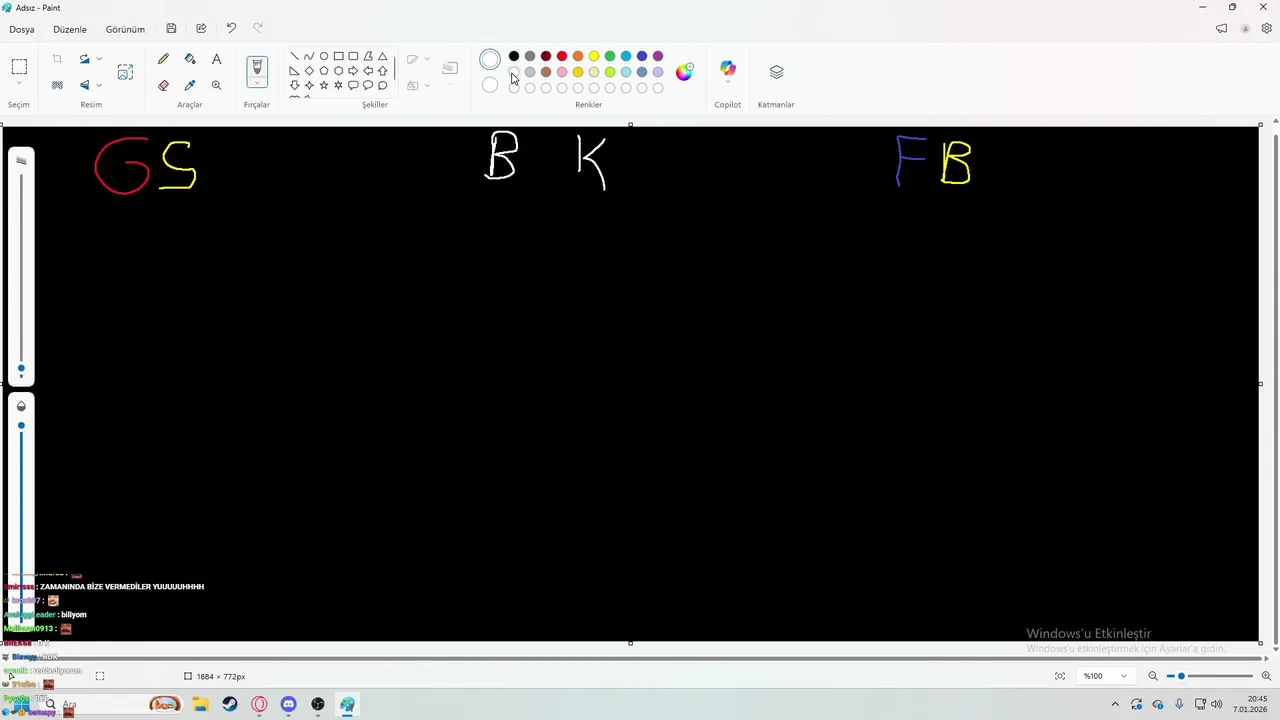Select the pentagon shape
The image size is (1280, 720).
click(x=324, y=71)
